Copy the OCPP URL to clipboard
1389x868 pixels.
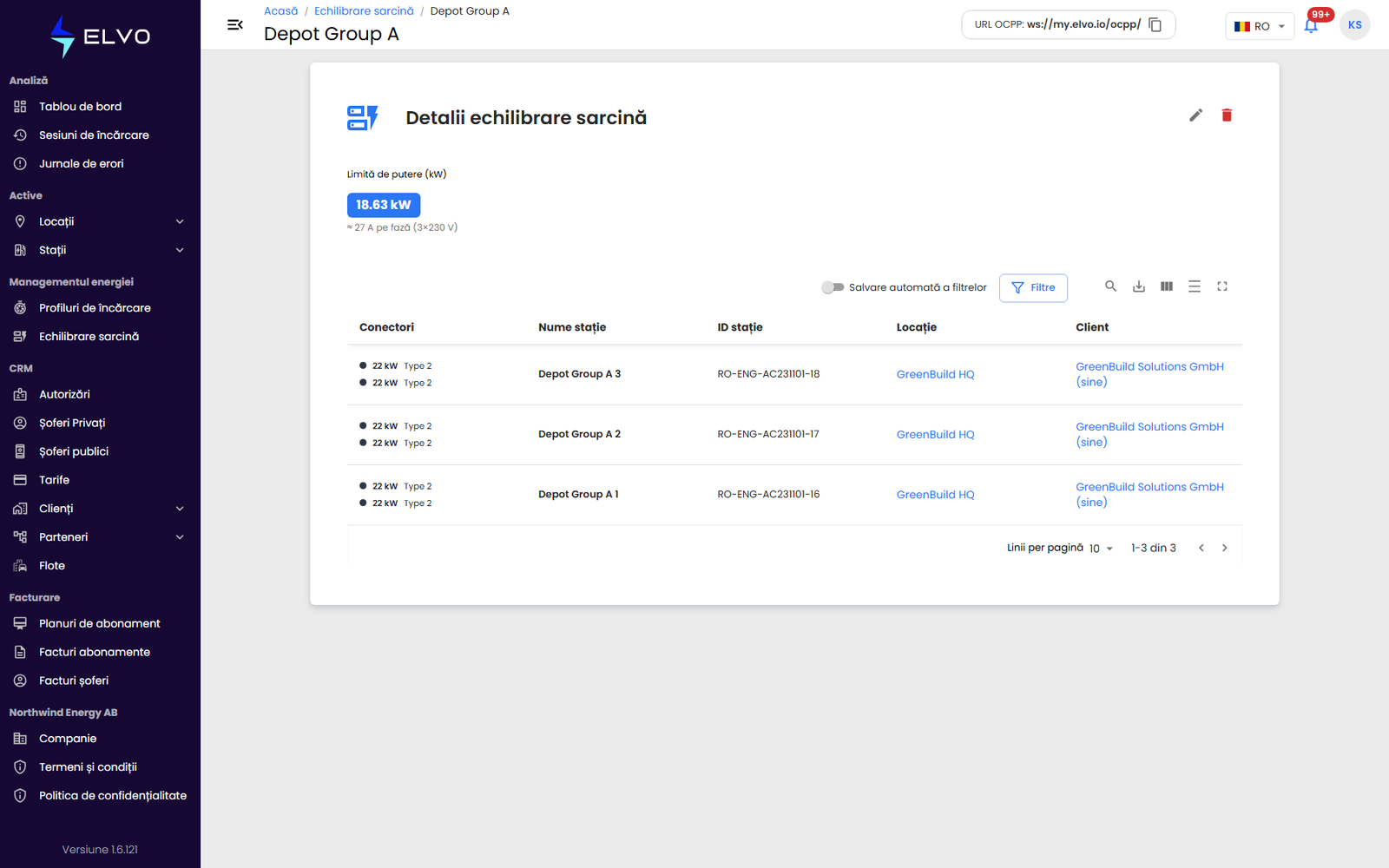click(1155, 24)
